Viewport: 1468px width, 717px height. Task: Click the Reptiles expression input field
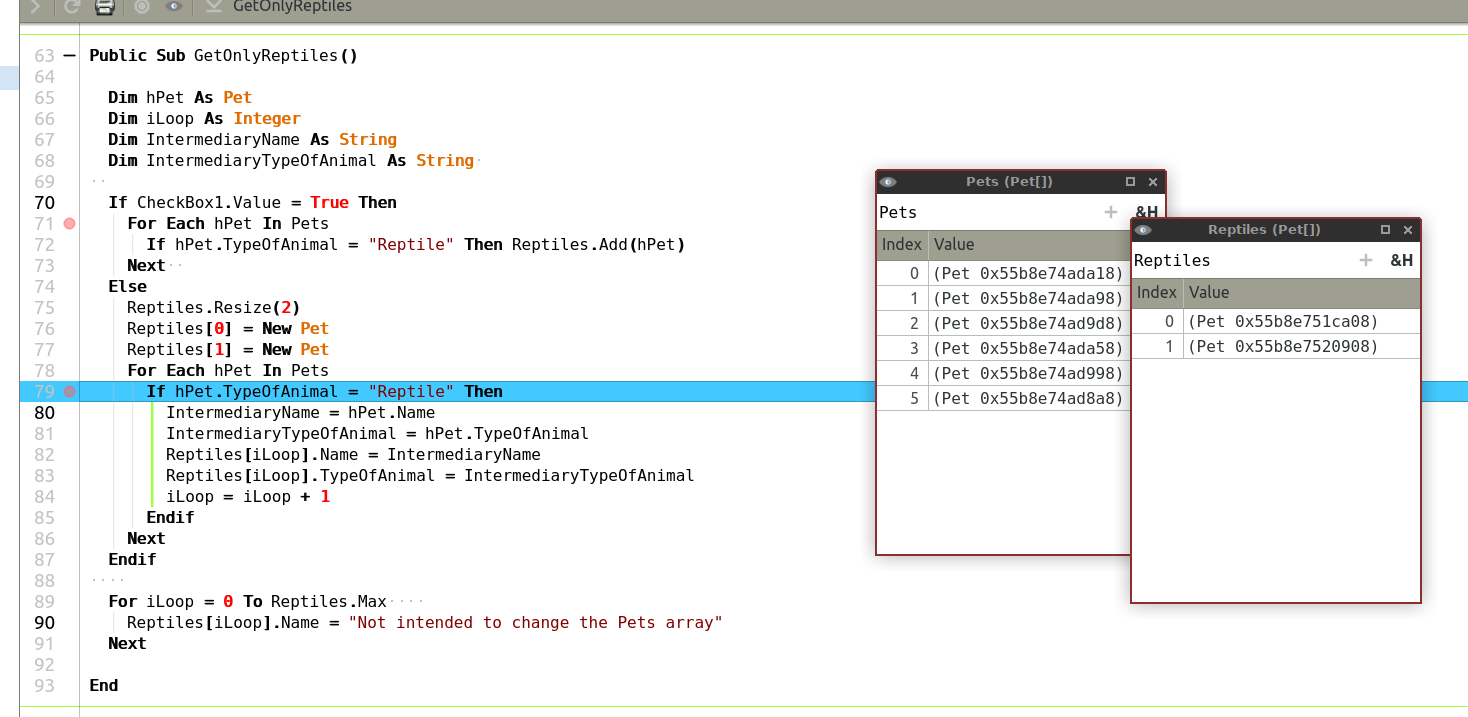(1240, 260)
